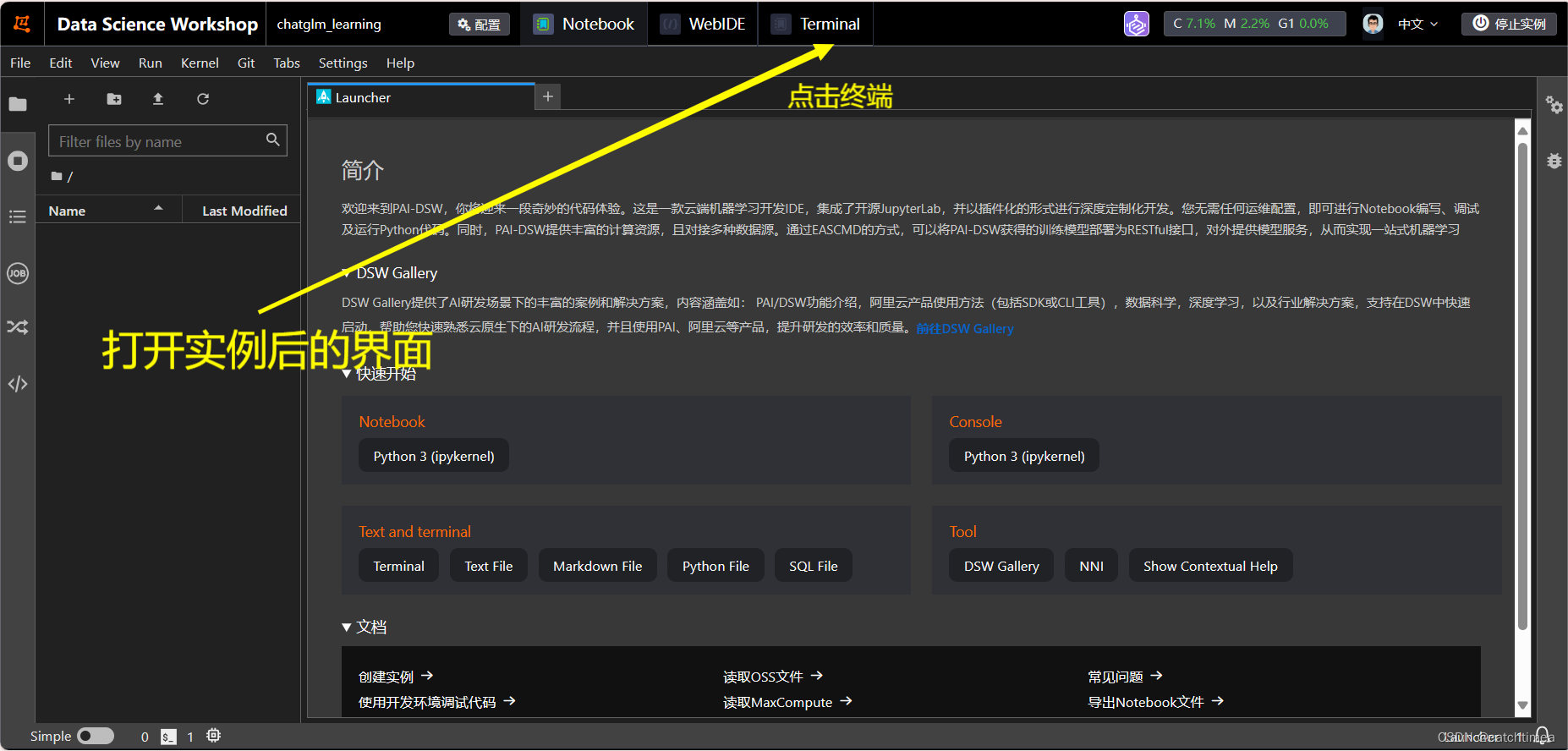
Task: Click the search magnifier in file filter
Action: [x=272, y=140]
